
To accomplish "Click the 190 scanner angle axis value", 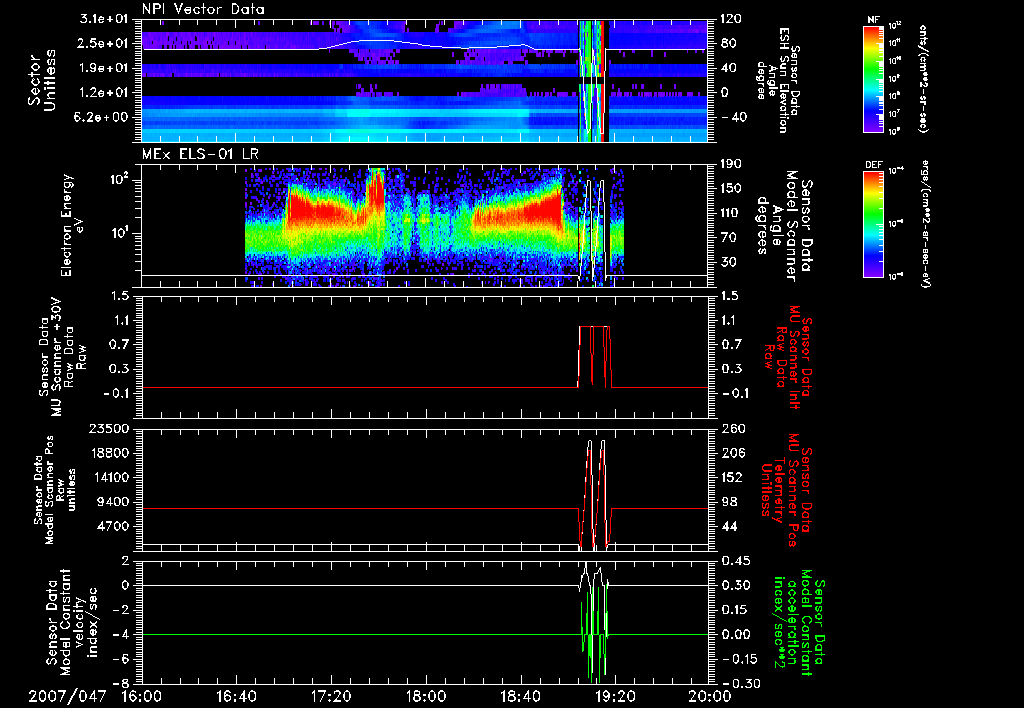I will (731, 164).
